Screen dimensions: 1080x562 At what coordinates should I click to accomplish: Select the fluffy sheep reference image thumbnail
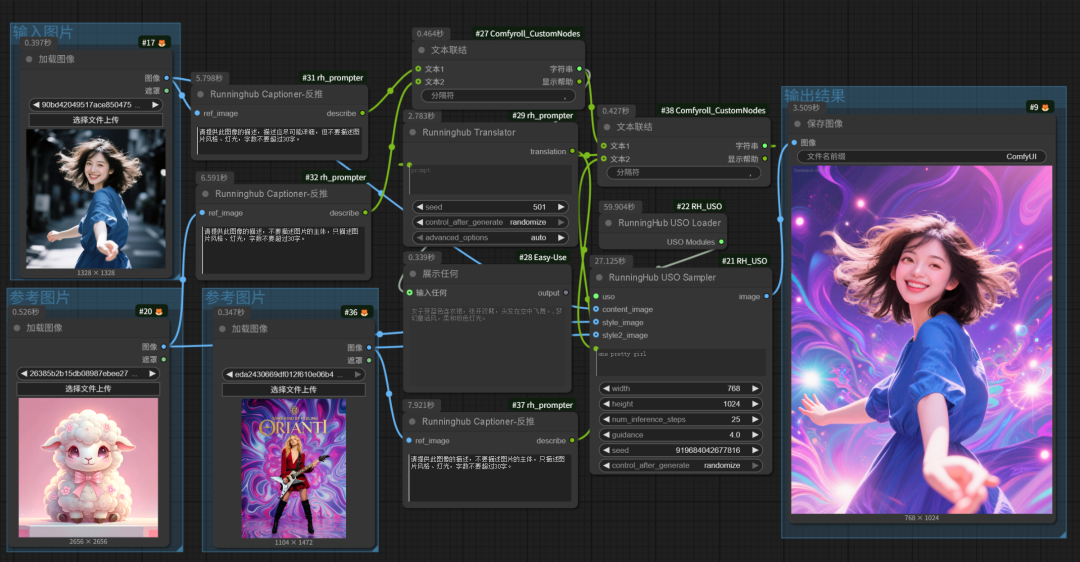click(x=88, y=468)
